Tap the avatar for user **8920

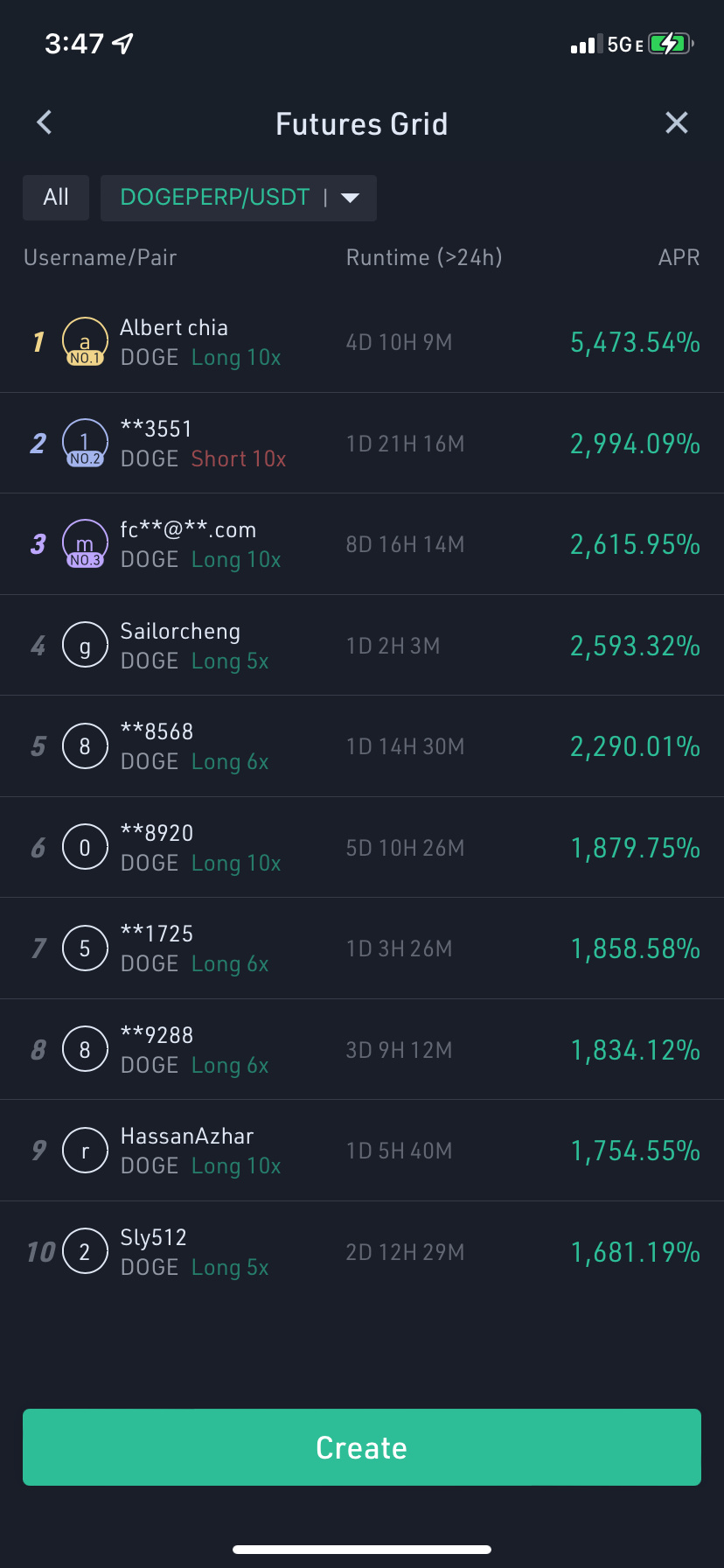click(x=85, y=847)
